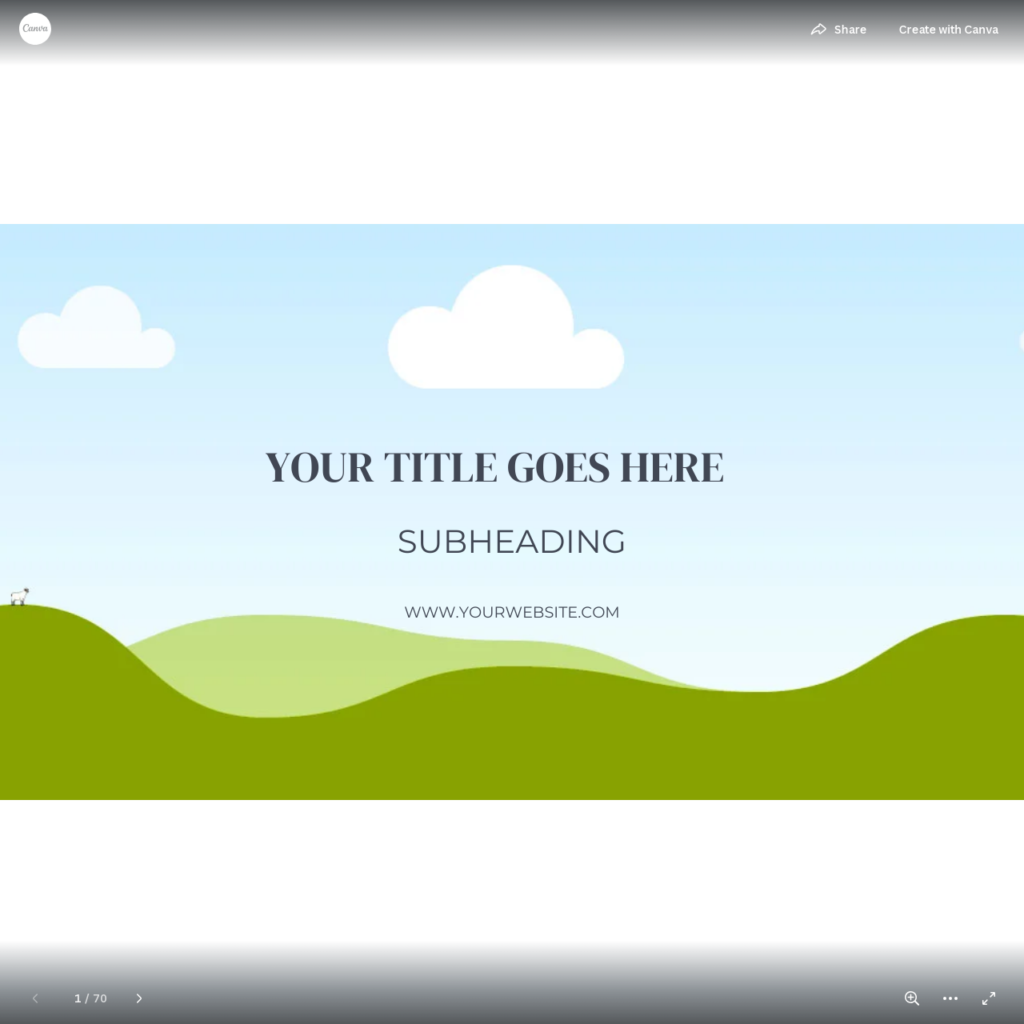Go to the next slide arrow
Screen dimensions: 1024x1024
pos(139,998)
